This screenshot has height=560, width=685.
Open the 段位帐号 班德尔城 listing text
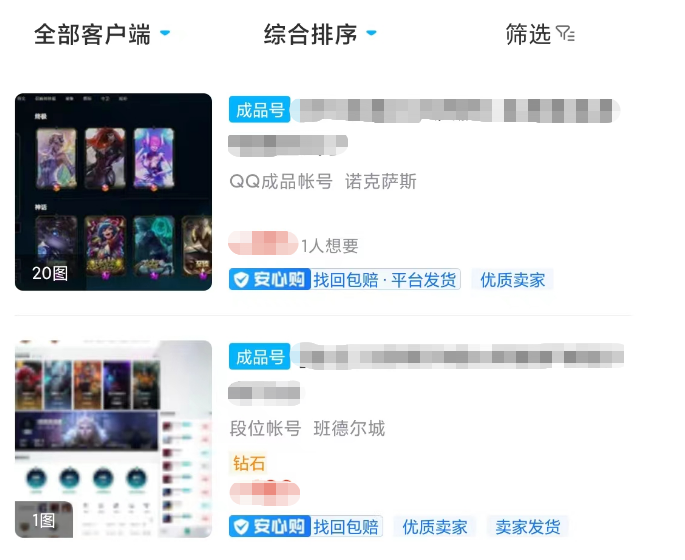(307, 428)
